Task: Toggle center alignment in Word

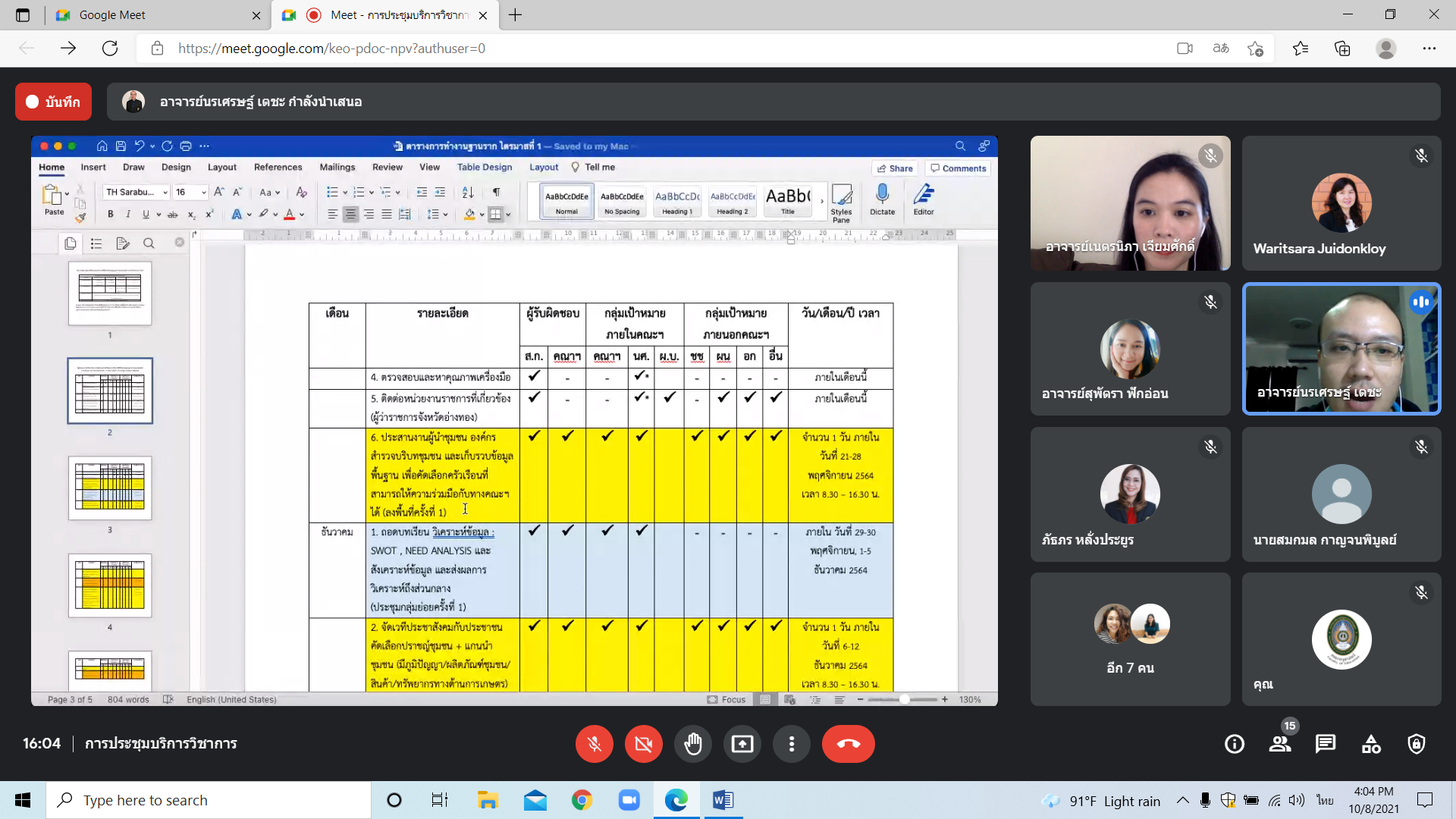Action: [350, 215]
